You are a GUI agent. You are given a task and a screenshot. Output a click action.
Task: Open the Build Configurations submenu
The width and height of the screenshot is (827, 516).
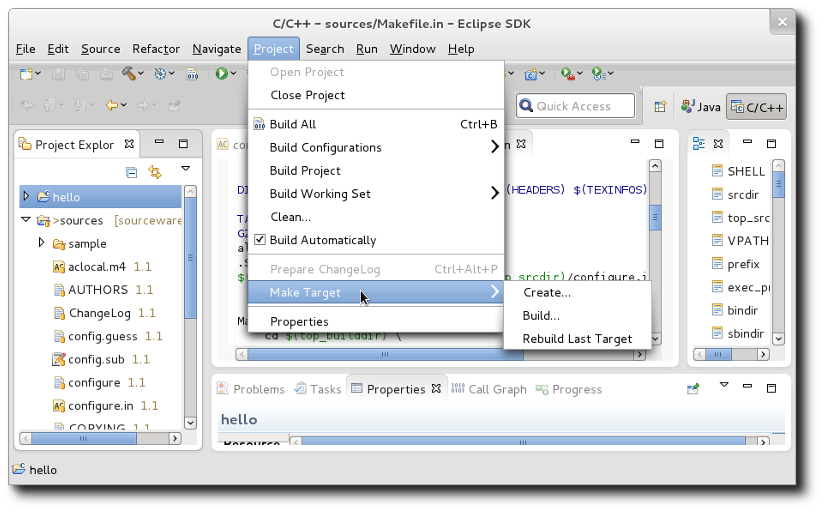(376, 147)
